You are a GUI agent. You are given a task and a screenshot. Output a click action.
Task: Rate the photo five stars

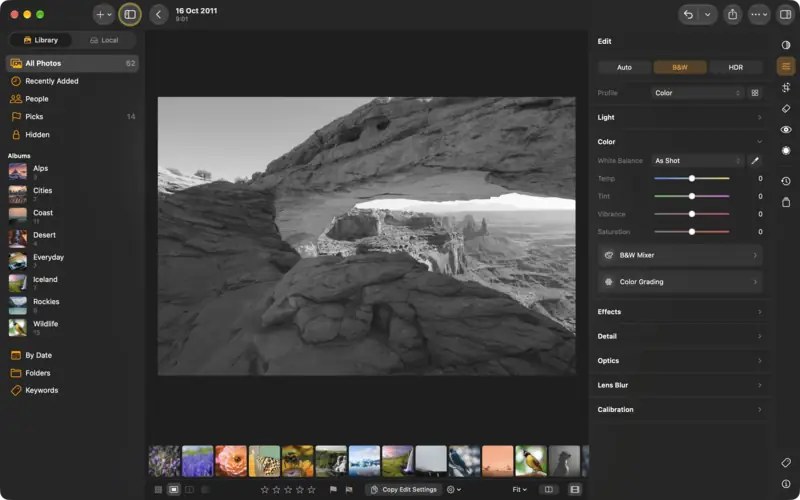tap(311, 490)
